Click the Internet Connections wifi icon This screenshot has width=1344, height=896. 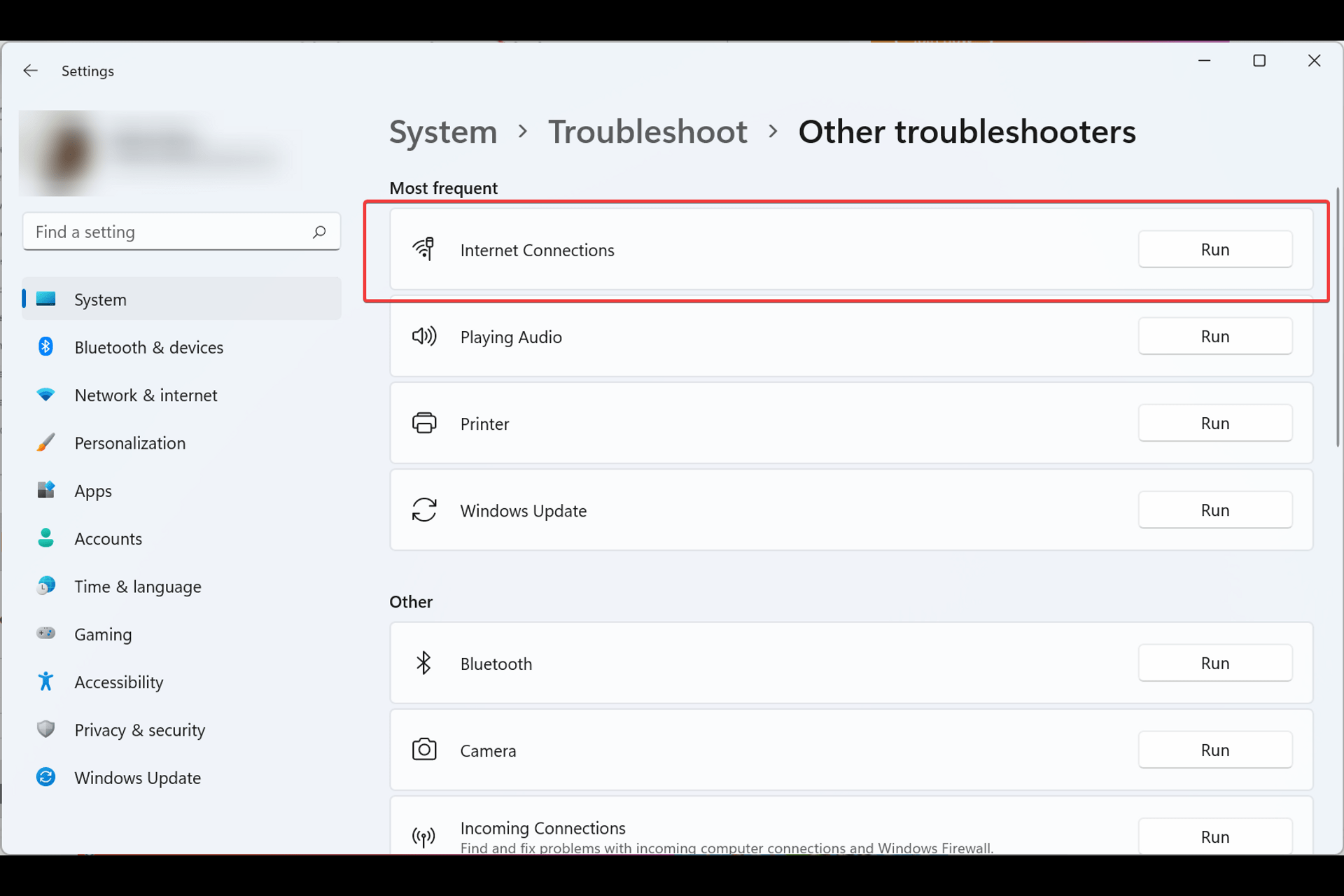click(423, 249)
